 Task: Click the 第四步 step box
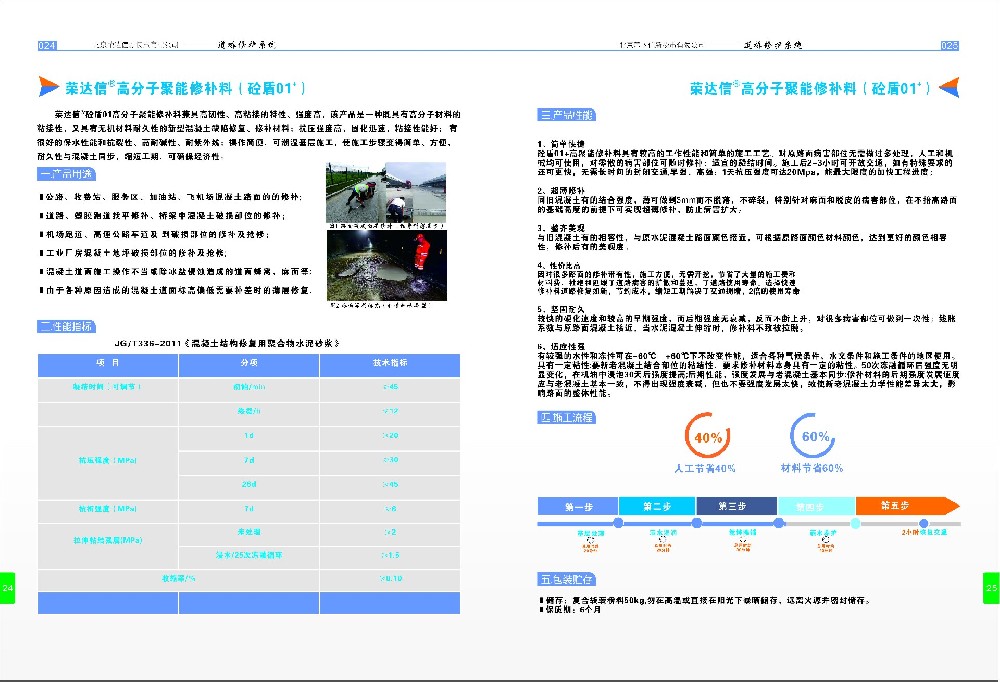pos(816,506)
